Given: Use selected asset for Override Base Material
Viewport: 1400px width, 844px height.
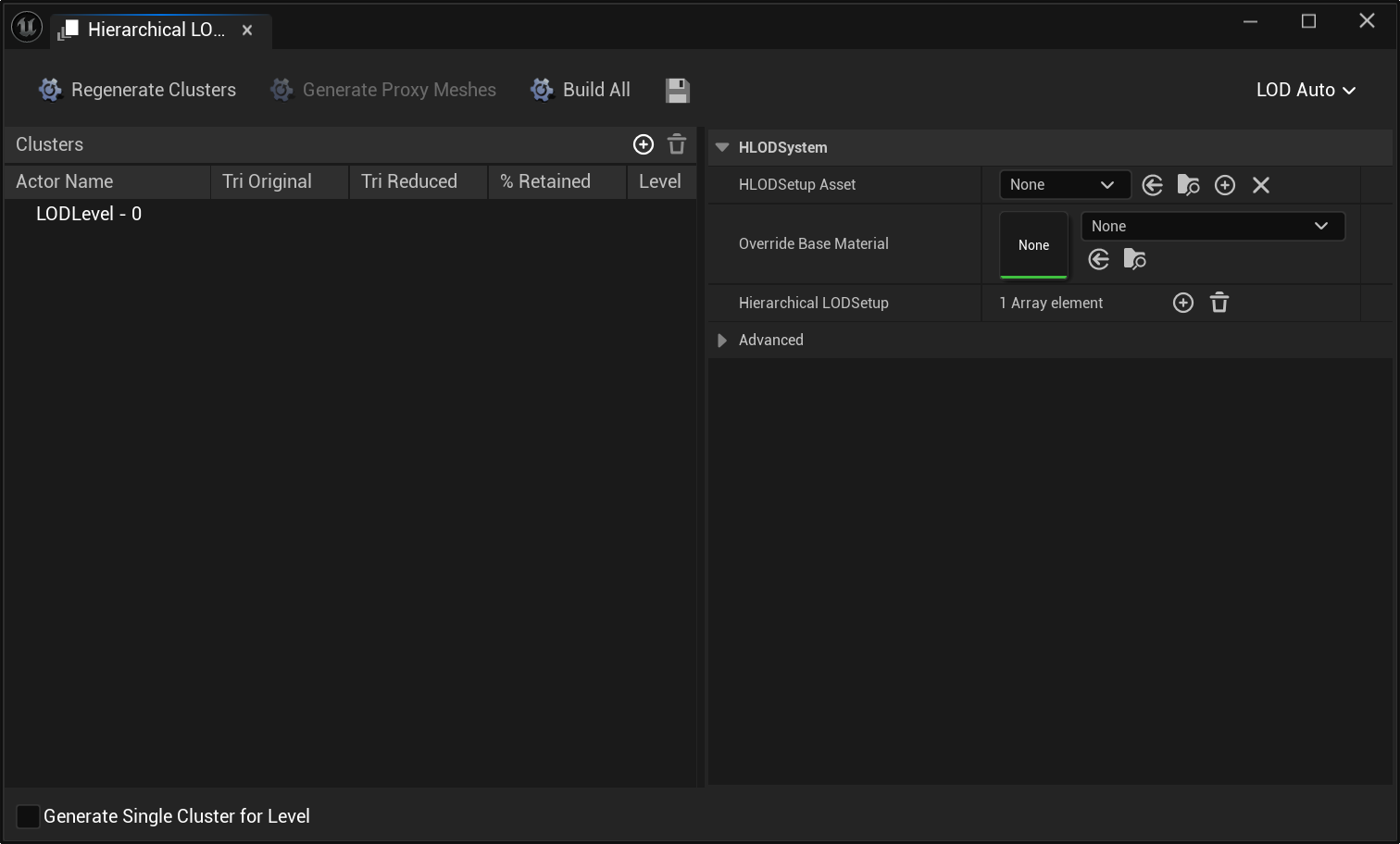Looking at the screenshot, I should (1099, 259).
